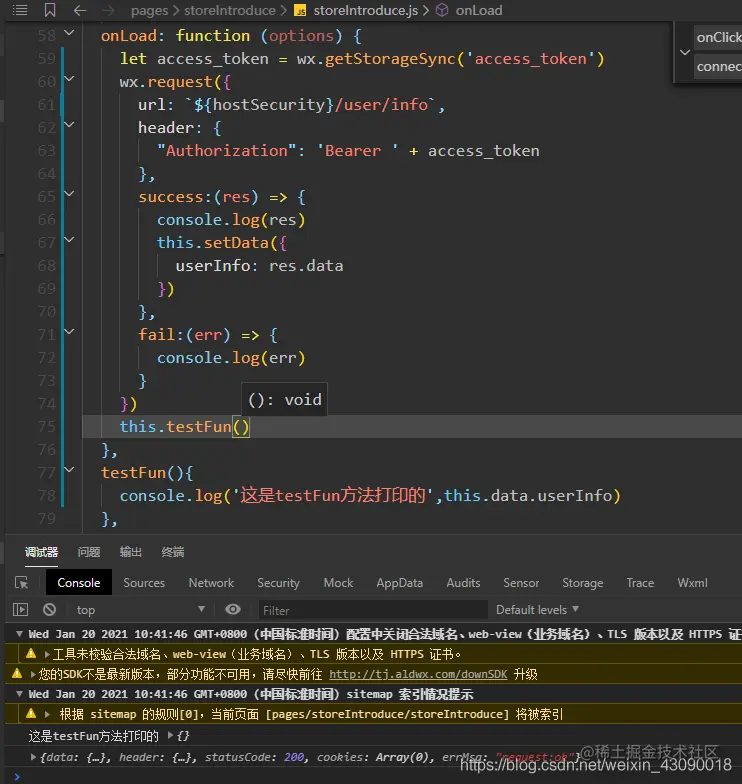Collapse fold arrow at line 62 header
This screenshot has height=784, width=742.
point(70,124)
